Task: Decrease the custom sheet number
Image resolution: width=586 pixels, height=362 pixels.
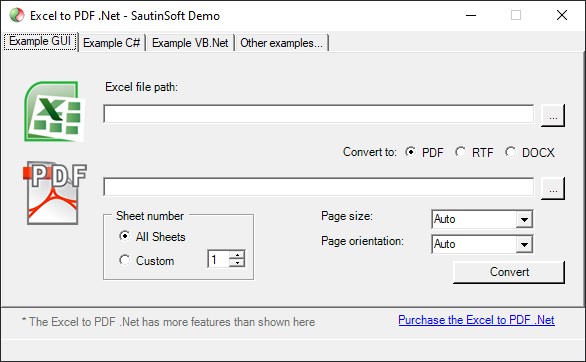Action: pyautogui.click(x=237, y=263)
